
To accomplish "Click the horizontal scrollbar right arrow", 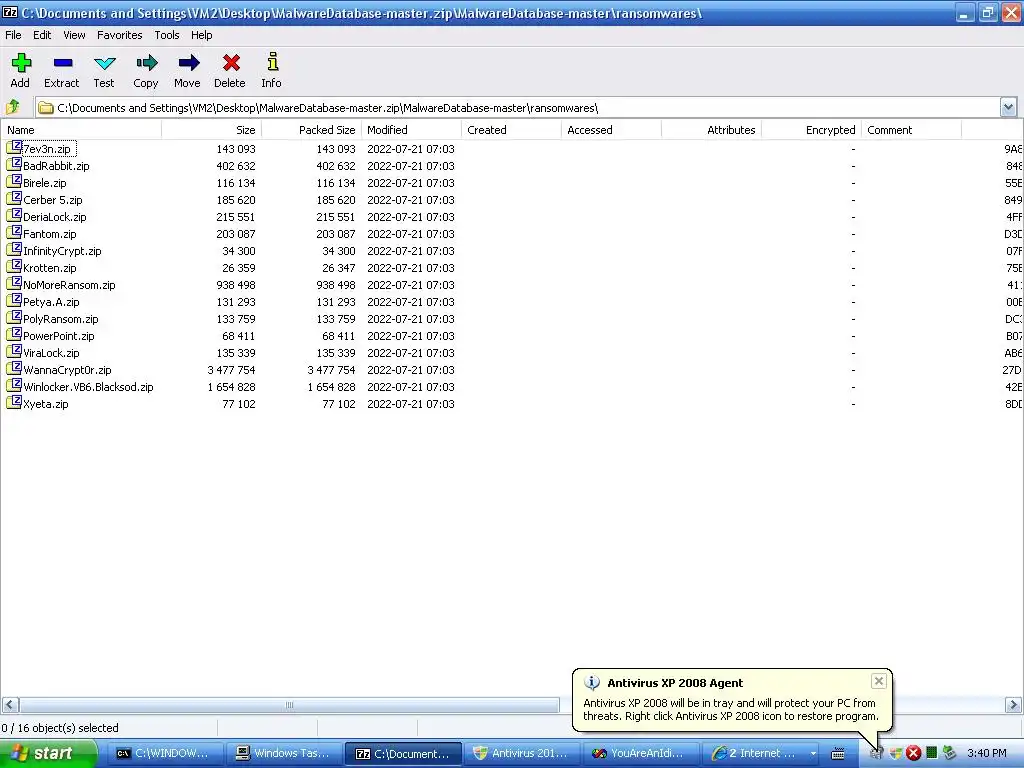I will 1013,705.
